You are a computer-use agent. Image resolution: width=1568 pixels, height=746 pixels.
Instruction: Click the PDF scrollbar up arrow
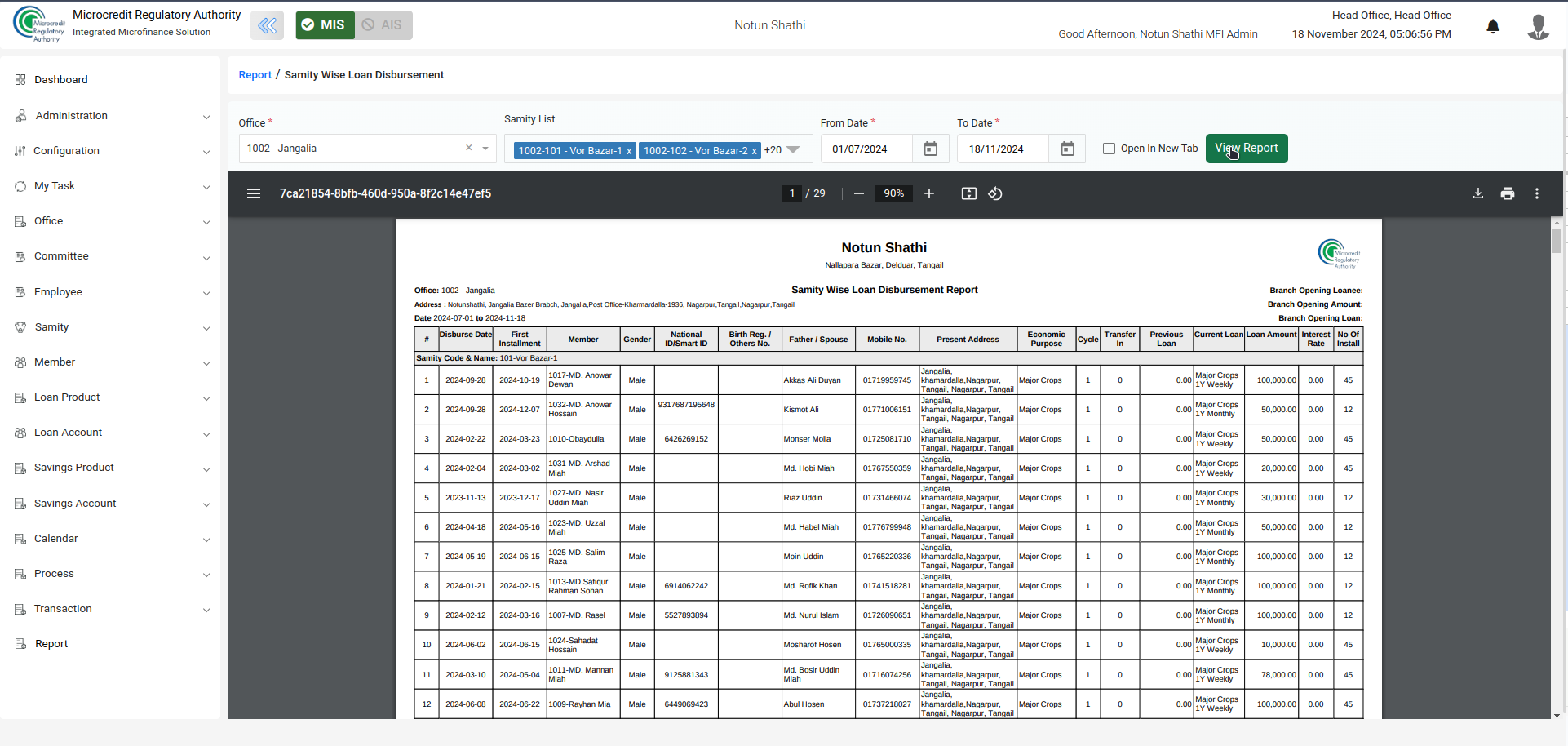[x=1557, y=222]
